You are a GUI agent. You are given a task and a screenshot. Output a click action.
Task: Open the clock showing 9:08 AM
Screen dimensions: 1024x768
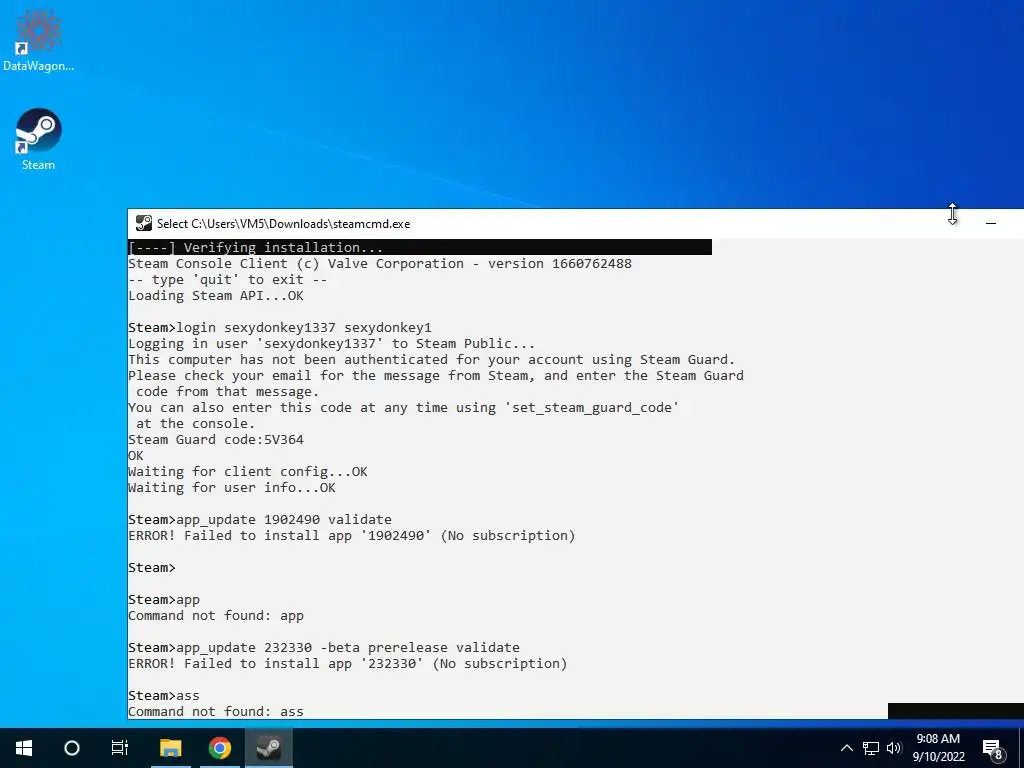coord(938,748)
